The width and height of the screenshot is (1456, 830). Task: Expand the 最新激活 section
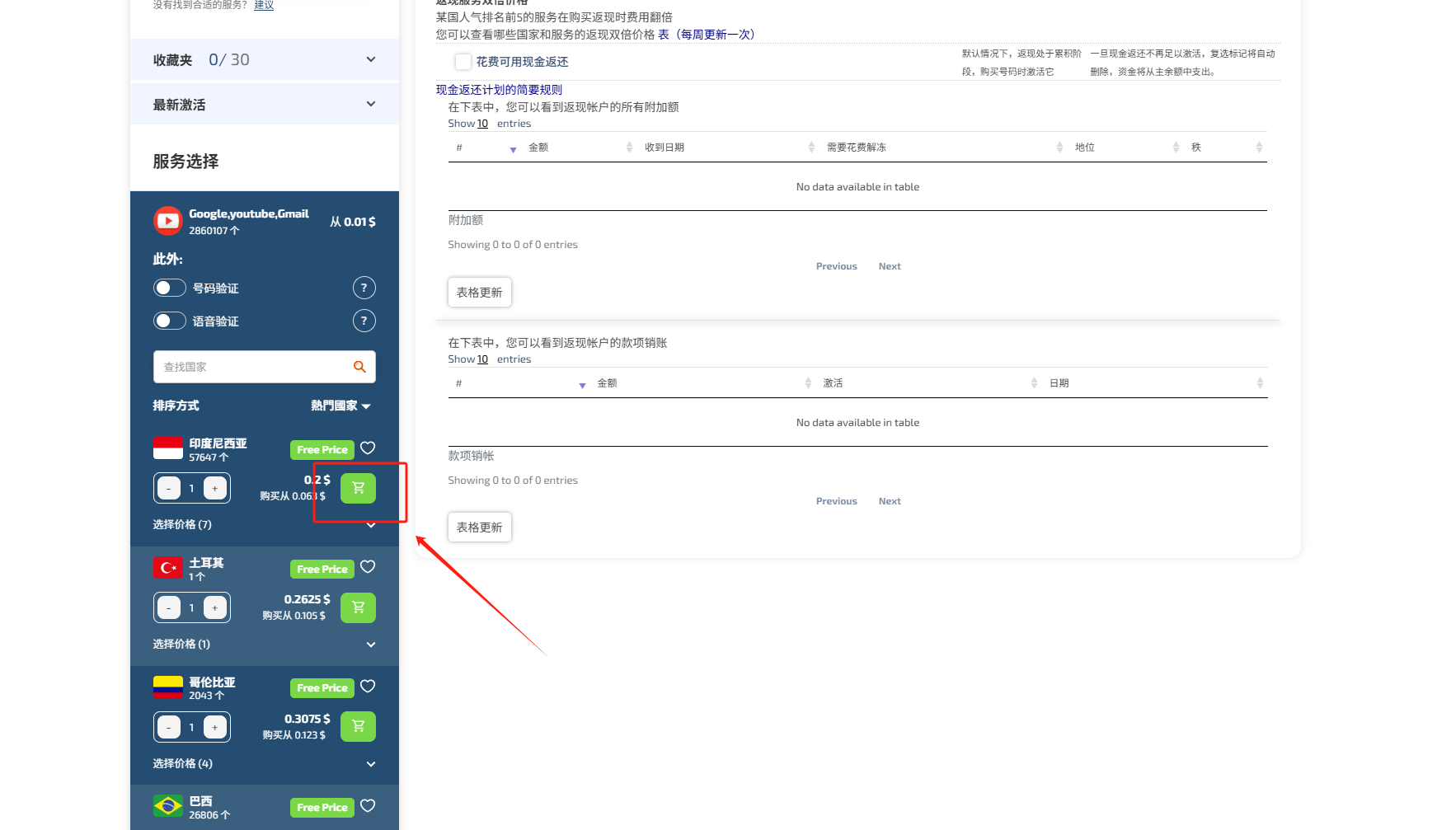(265, 104)
